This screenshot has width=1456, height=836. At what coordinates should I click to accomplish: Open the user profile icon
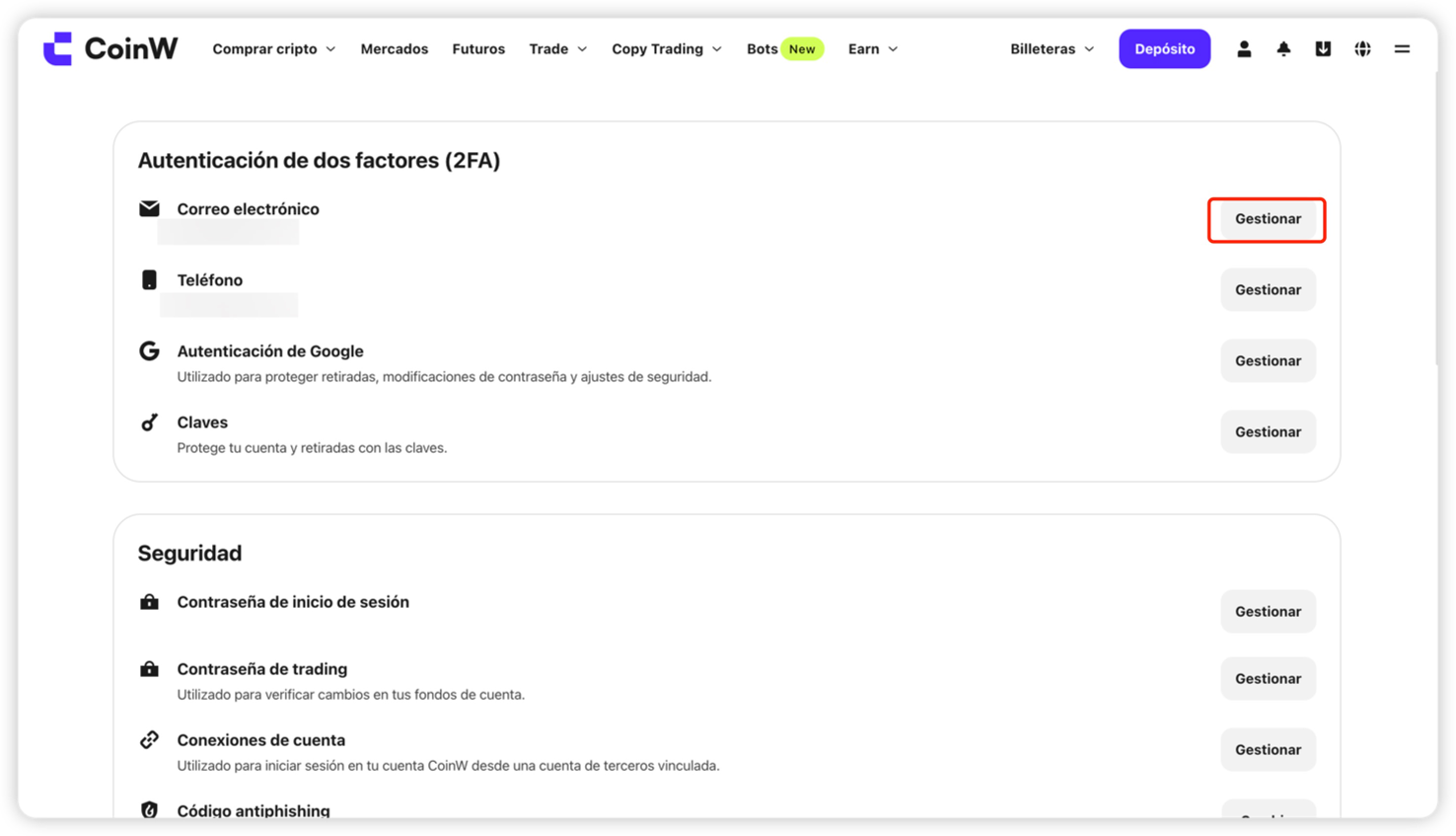(1244, 48)
